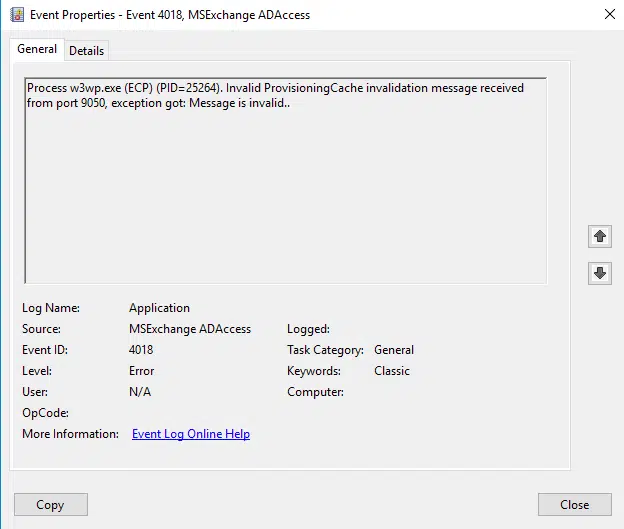The image size is (624, 529).
Task: Click the Event Properties title bar icon
Action: click(16, 15)
